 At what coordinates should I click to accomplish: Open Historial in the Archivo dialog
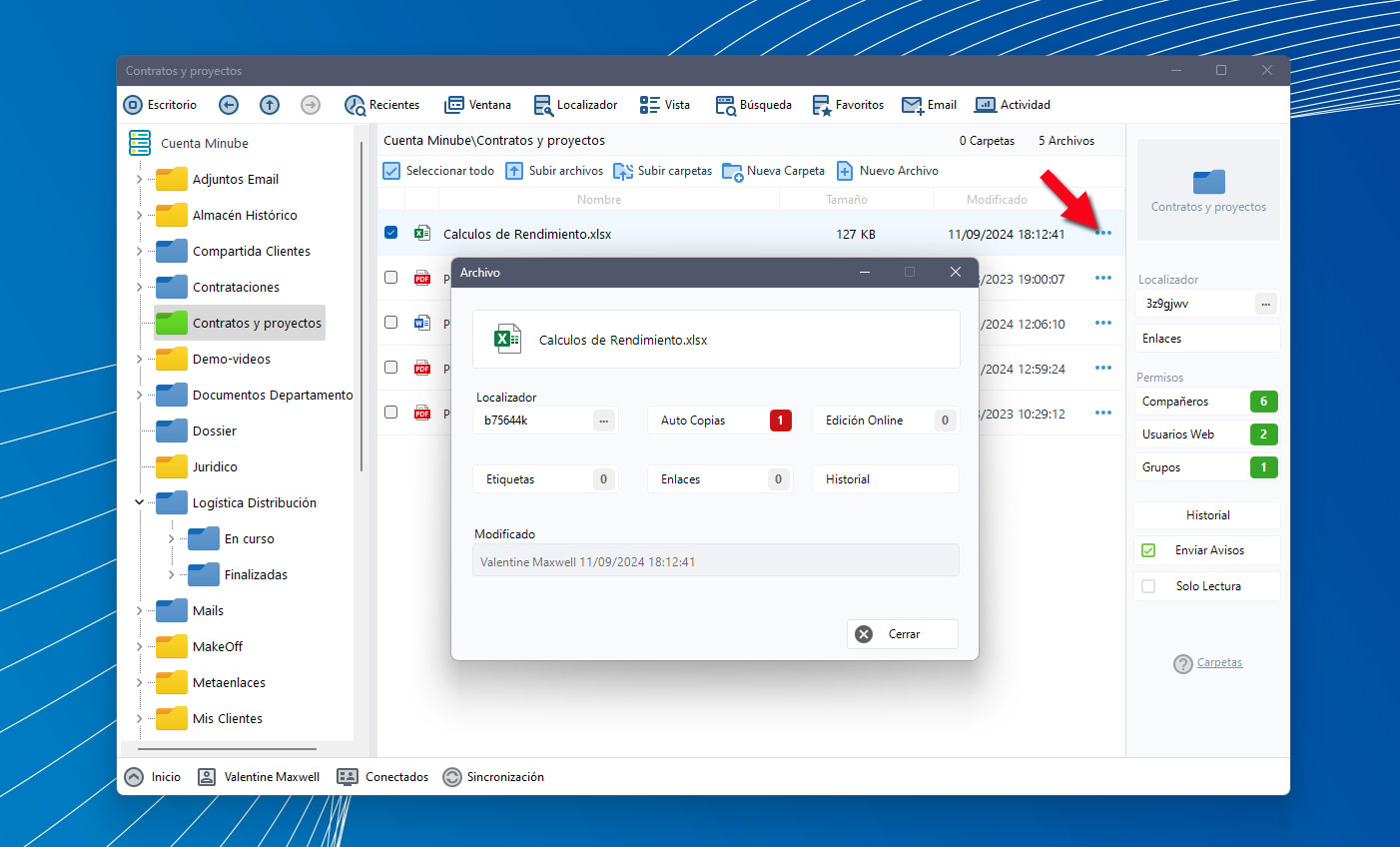886,479
